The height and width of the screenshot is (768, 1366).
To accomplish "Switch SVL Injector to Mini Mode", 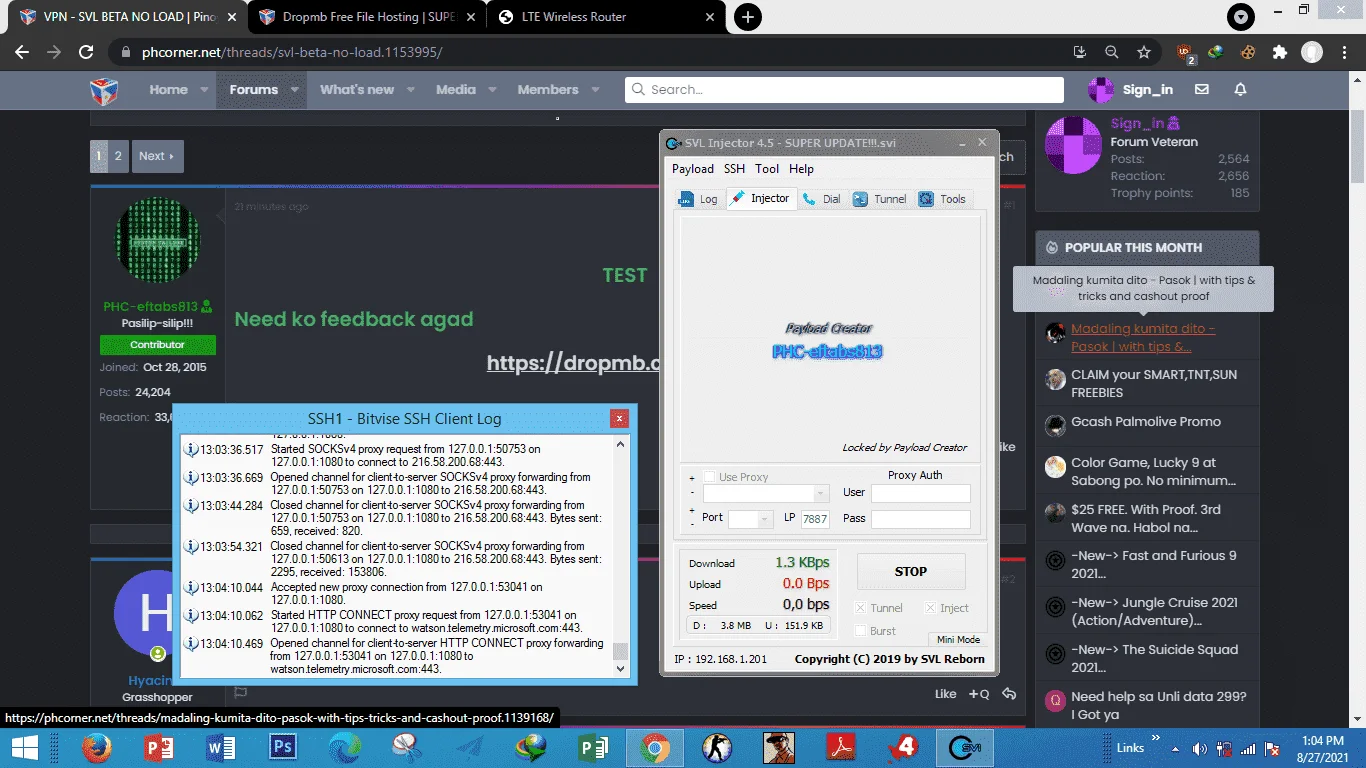I will pos(956,639).
